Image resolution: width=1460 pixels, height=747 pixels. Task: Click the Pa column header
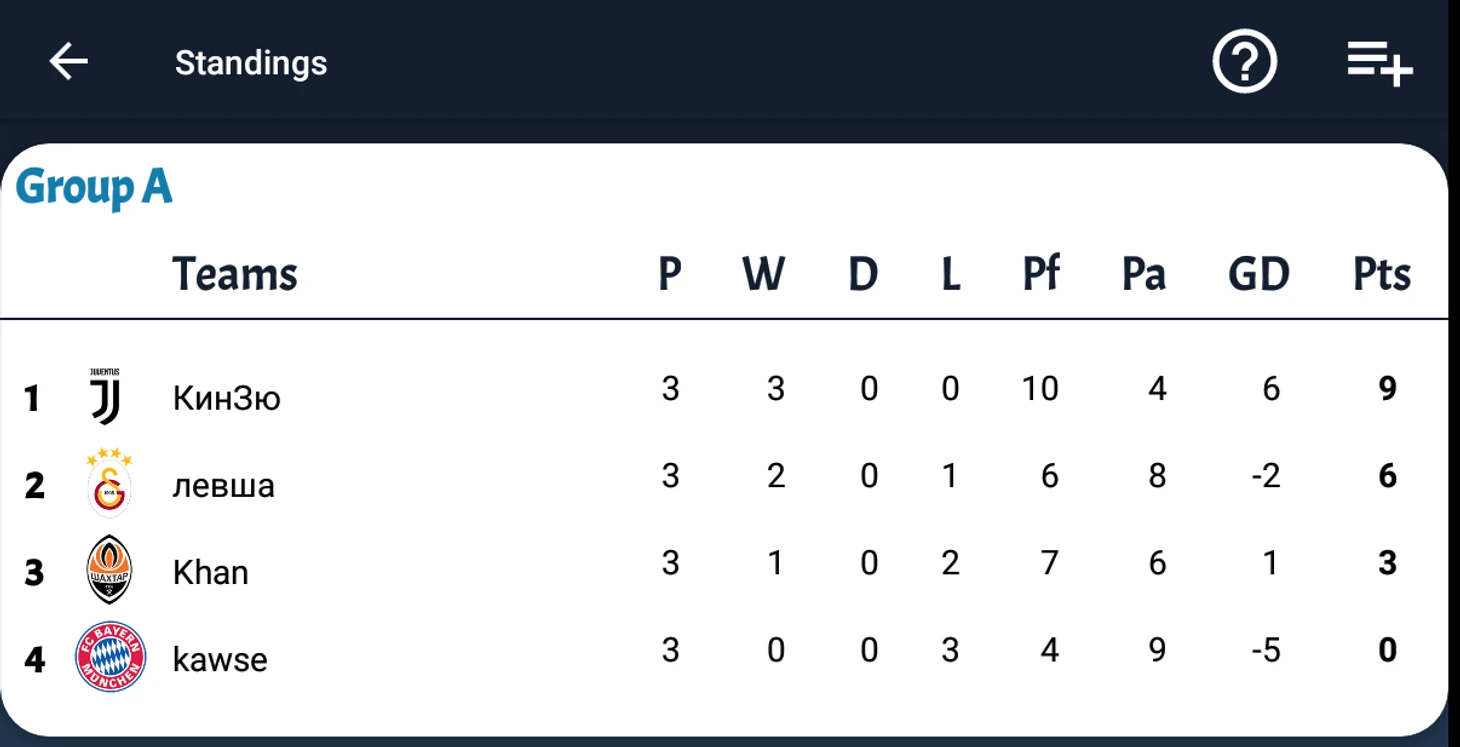[1144, 274]
